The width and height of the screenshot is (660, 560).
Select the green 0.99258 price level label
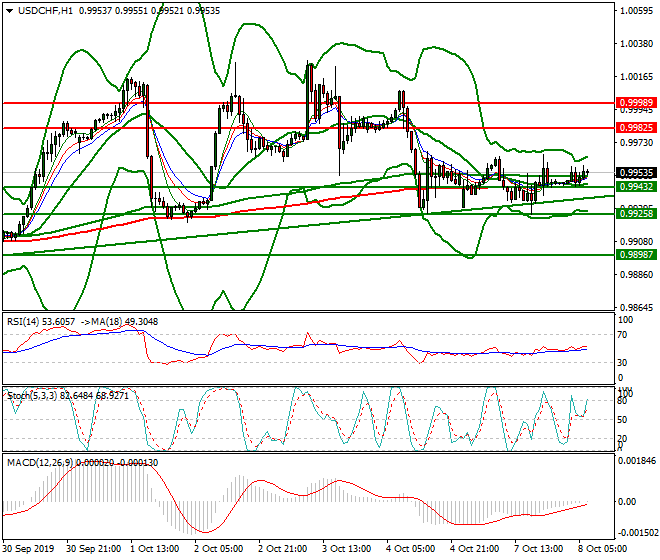pos(636,213)
